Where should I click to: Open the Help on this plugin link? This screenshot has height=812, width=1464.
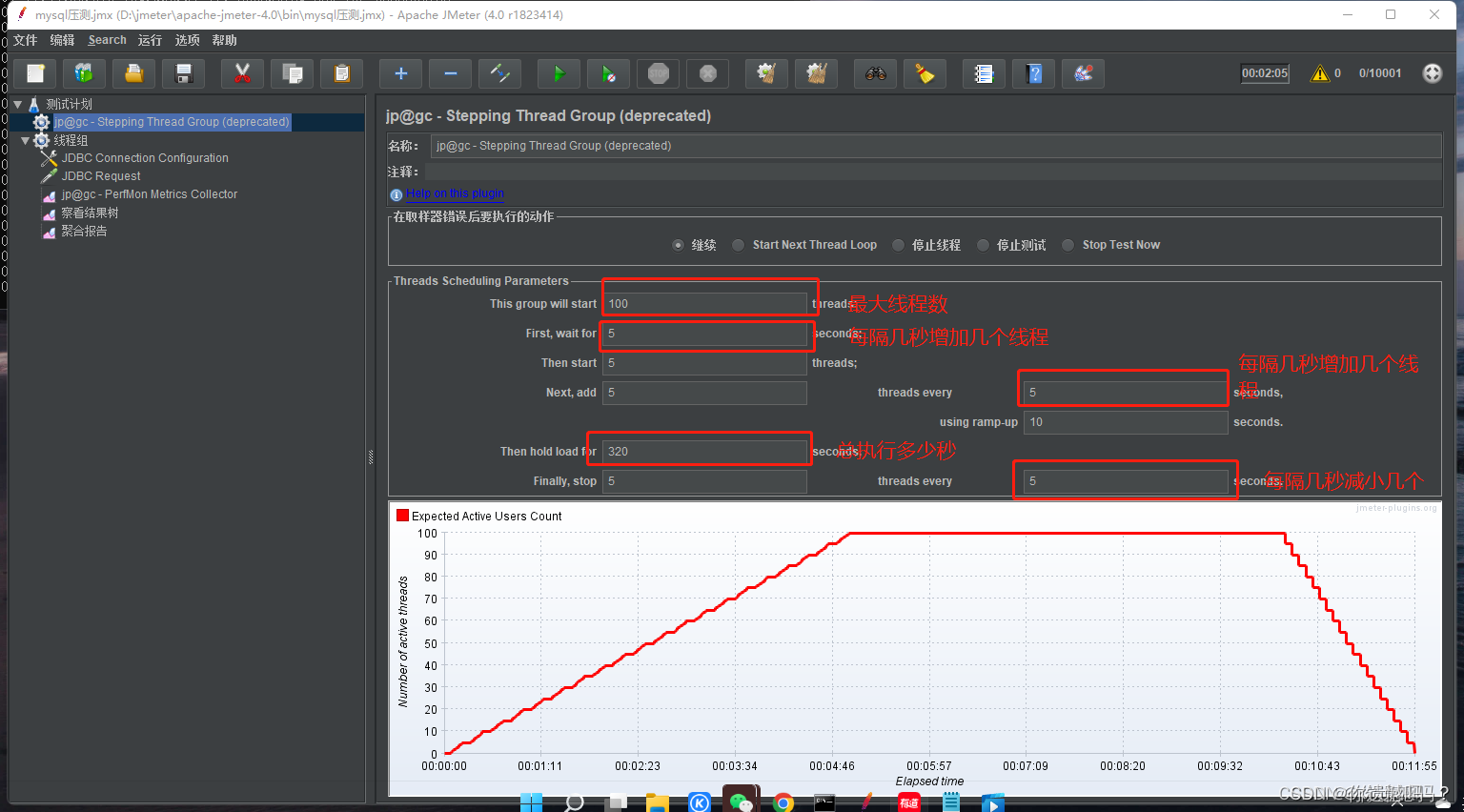pyautogui.click(x=455, y=193)
